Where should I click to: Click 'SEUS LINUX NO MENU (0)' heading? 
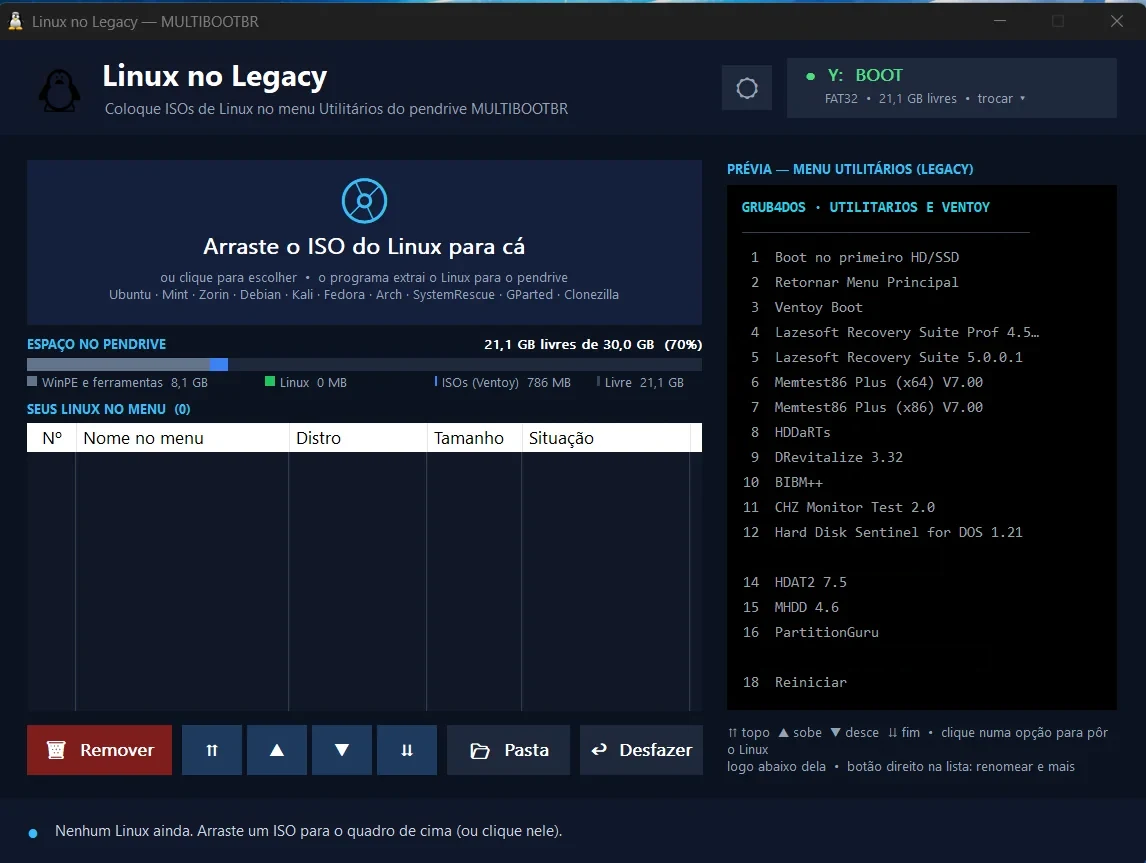coord(109,409)
